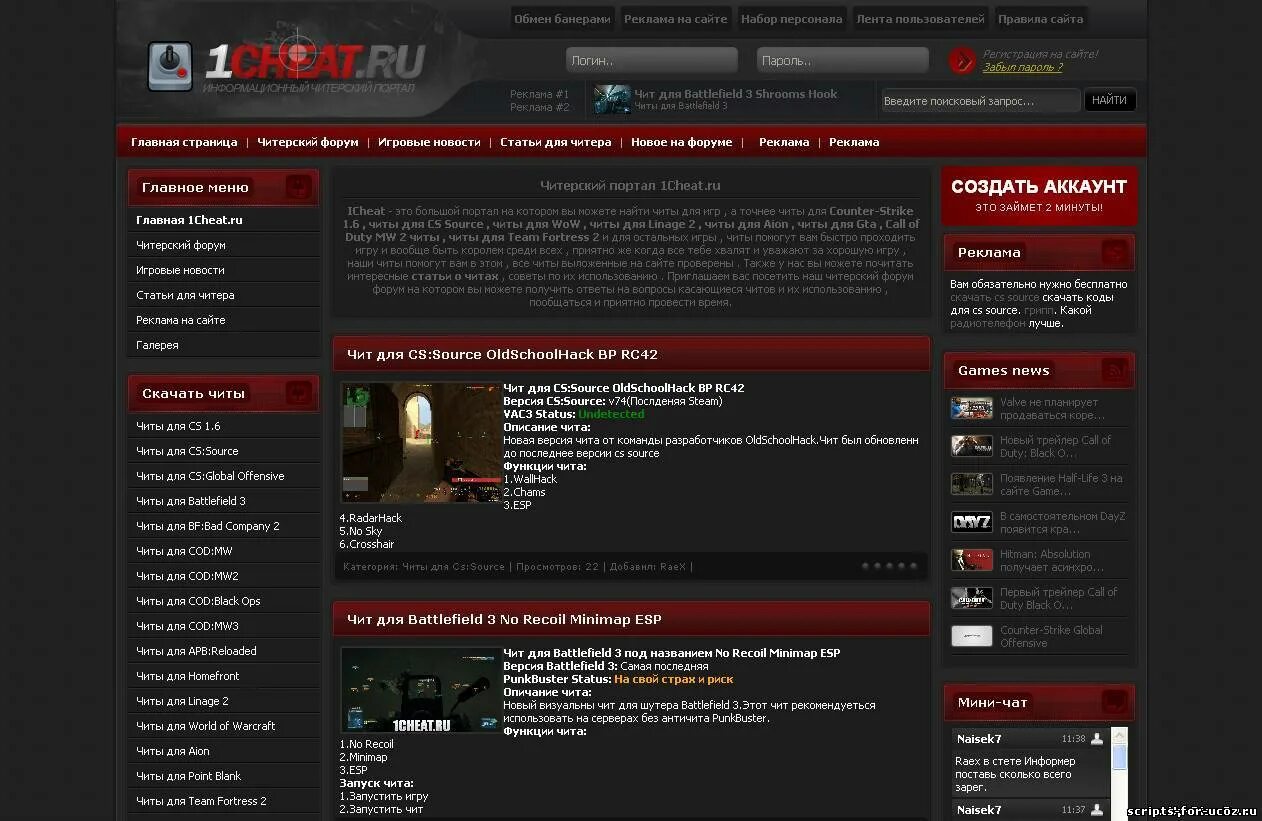Open Читы для Point Blank category
The height and width of the screenshot is (821, 1262).
tap(189, 776)
